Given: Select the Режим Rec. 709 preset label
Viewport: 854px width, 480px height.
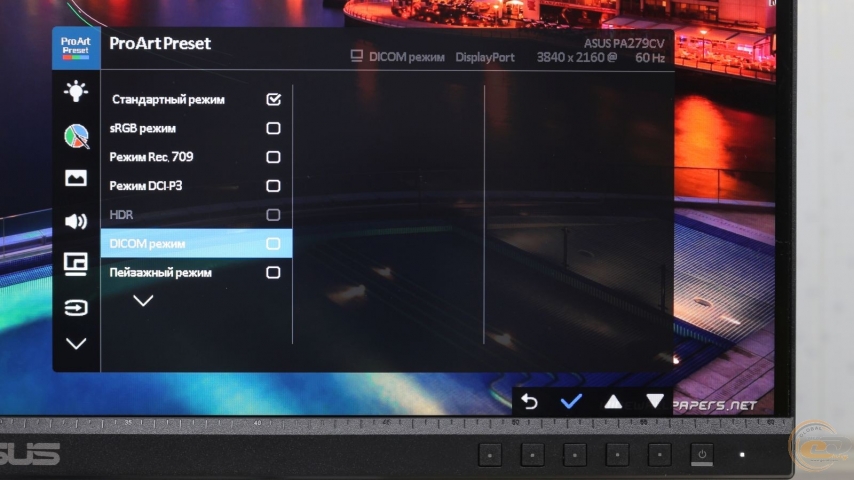Looking at the screenshot, I should [151, 157].
